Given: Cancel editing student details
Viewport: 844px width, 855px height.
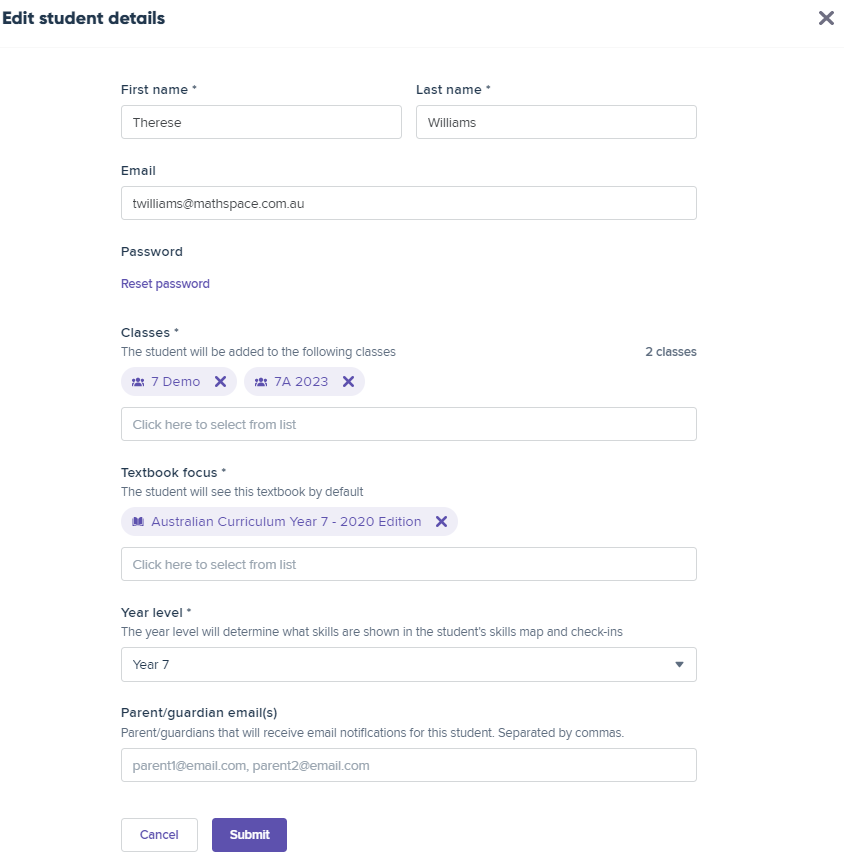Looking at the screenshot, I should [x=159, y=835].
